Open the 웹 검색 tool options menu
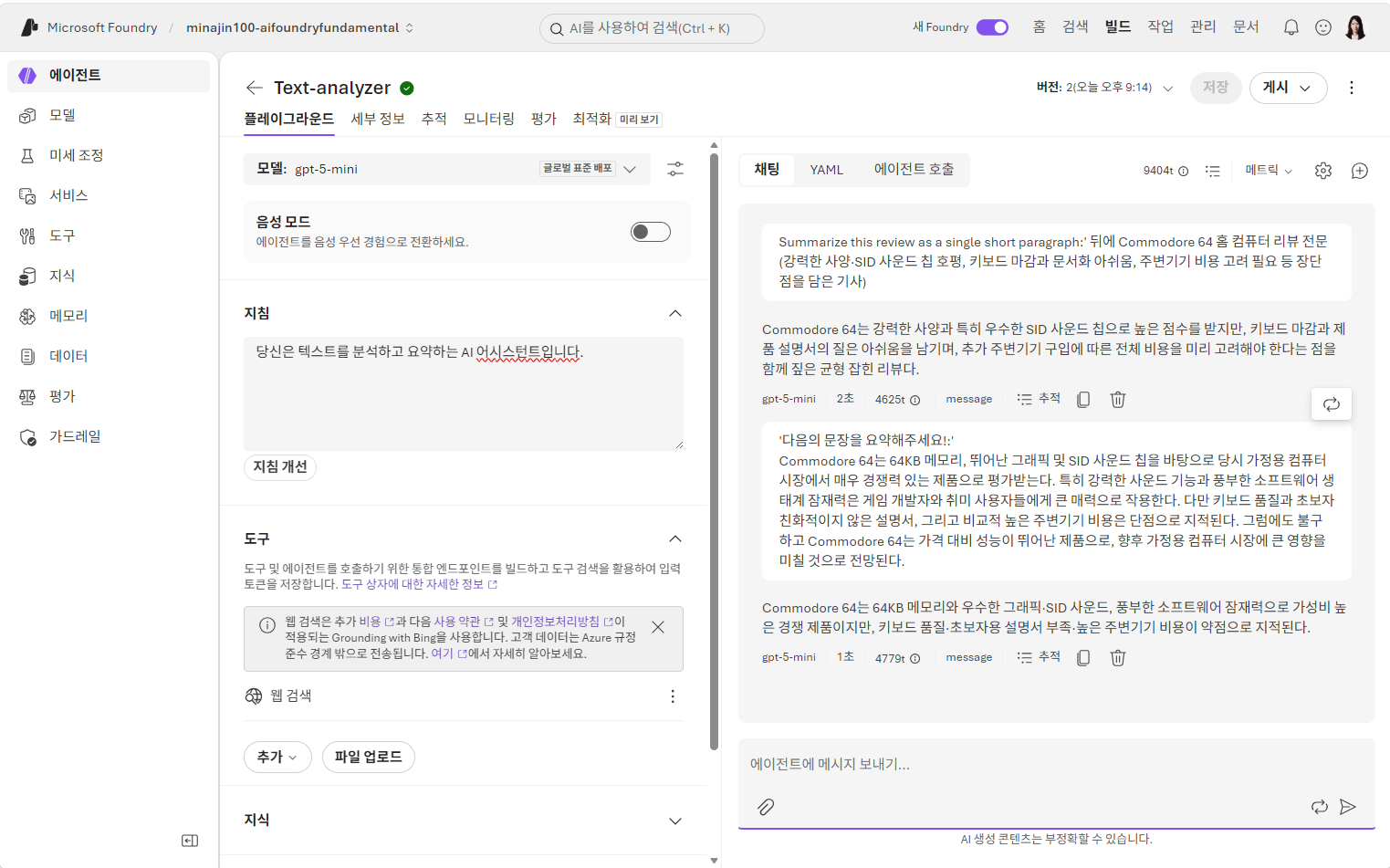1390x868 pixels. pos(673,696)
